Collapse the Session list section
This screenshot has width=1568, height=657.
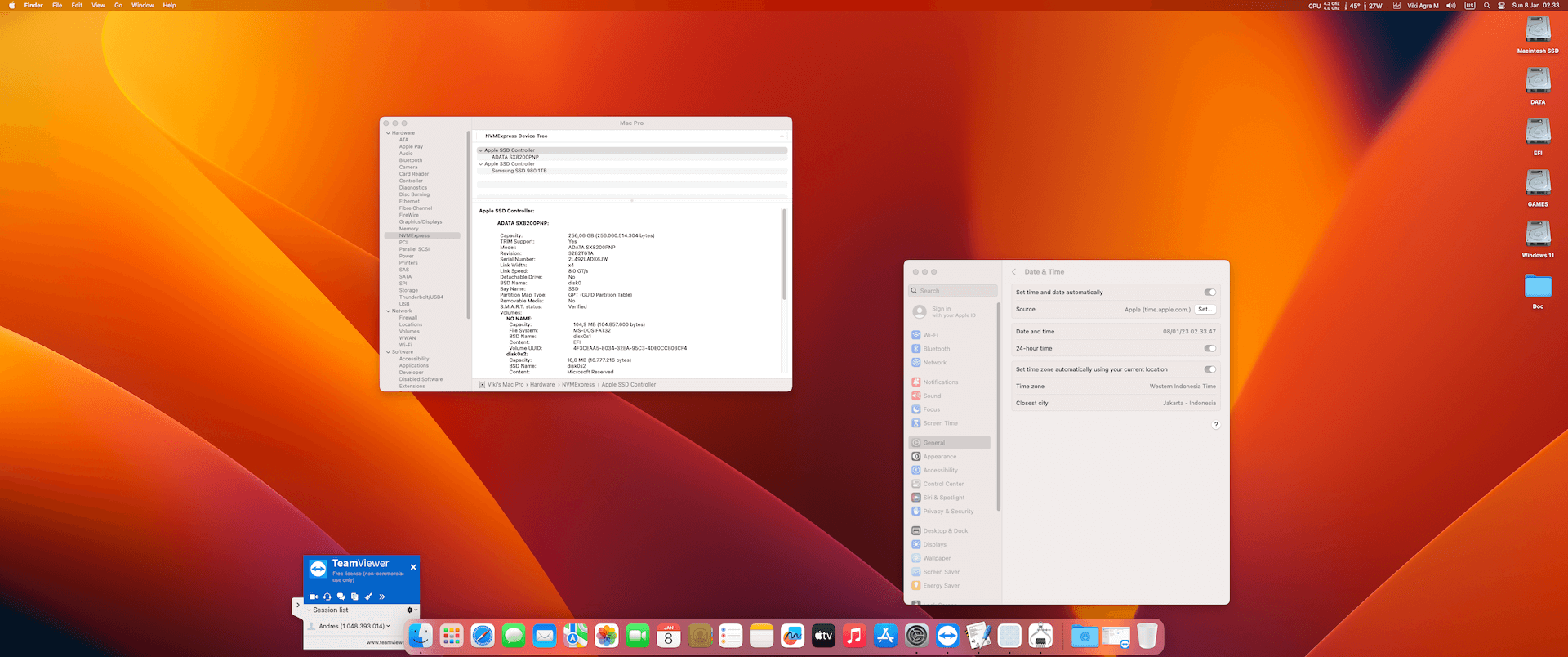[309, 610]
